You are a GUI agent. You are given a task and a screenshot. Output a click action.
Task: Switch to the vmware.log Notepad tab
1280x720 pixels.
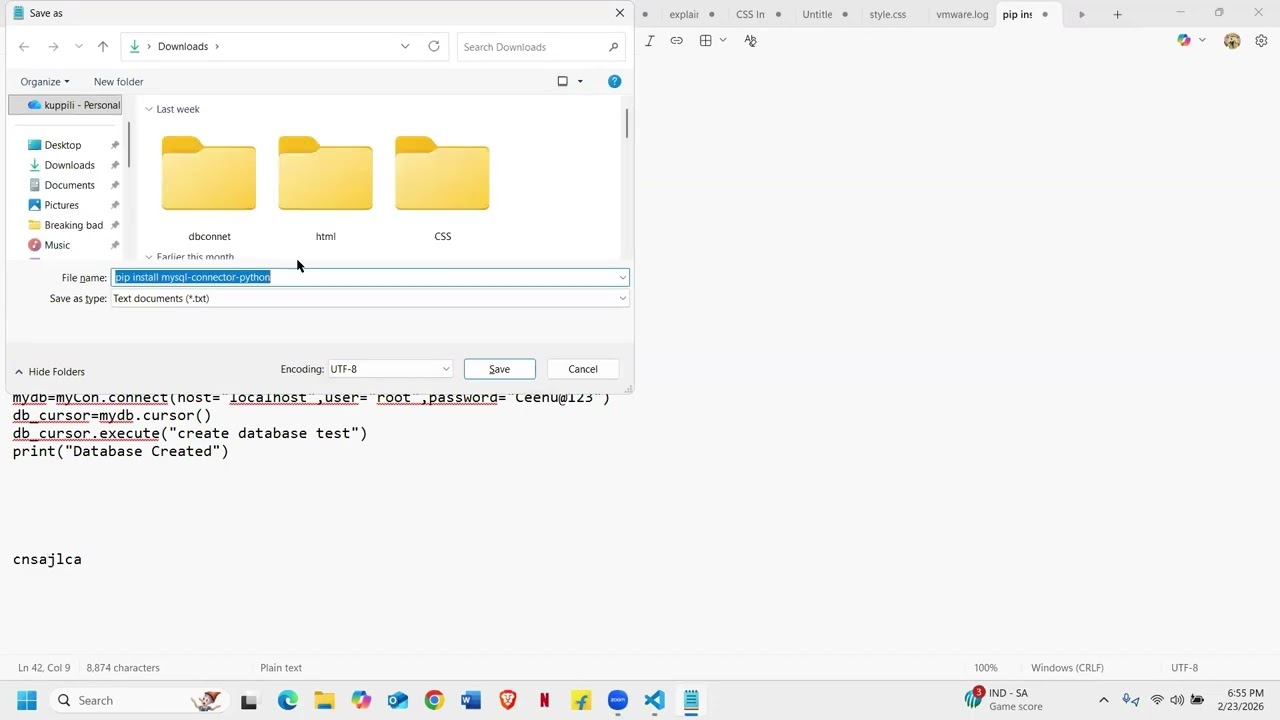click(x=962, y=15)
